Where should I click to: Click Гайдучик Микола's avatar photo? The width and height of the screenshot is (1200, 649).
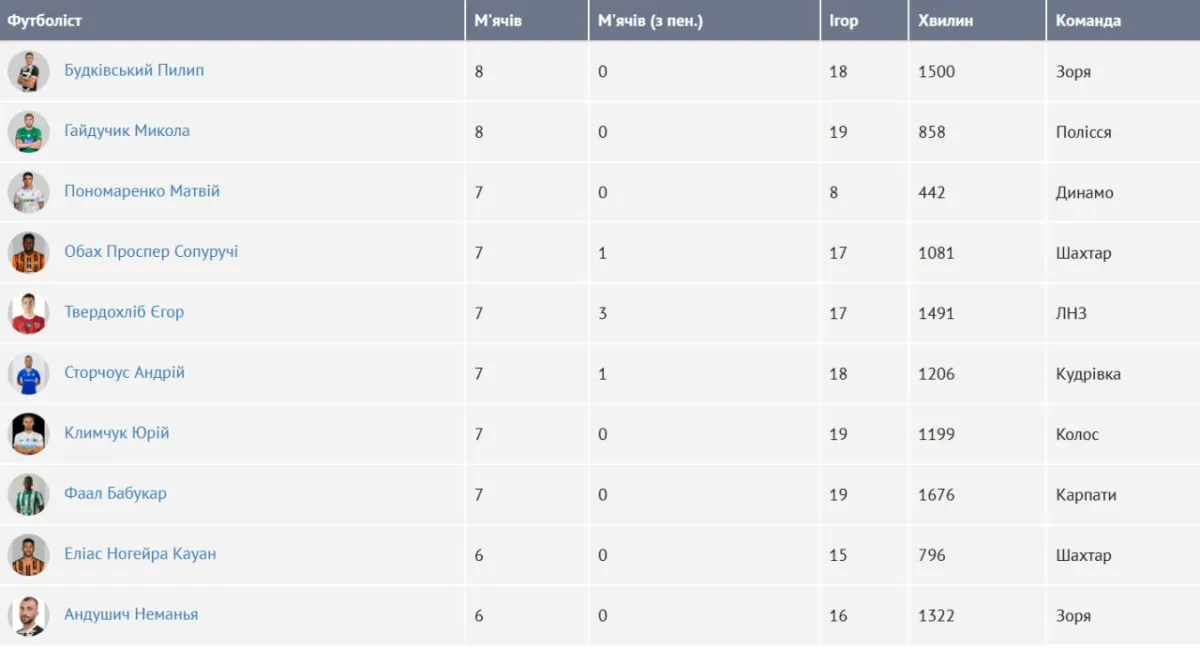(x=28, y=132)
